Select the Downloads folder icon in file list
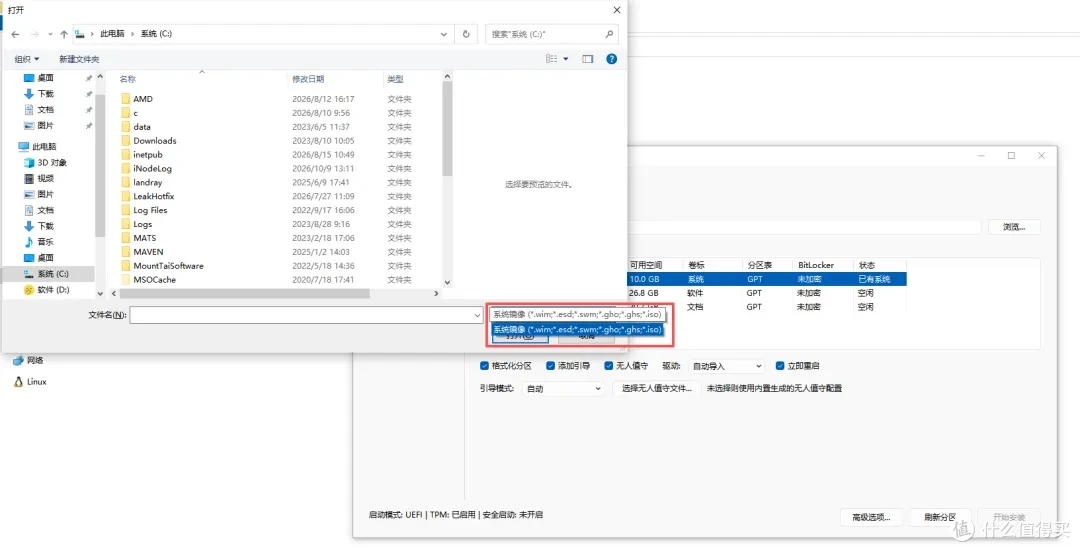The image size is (1080, 552). pos(125,141)
